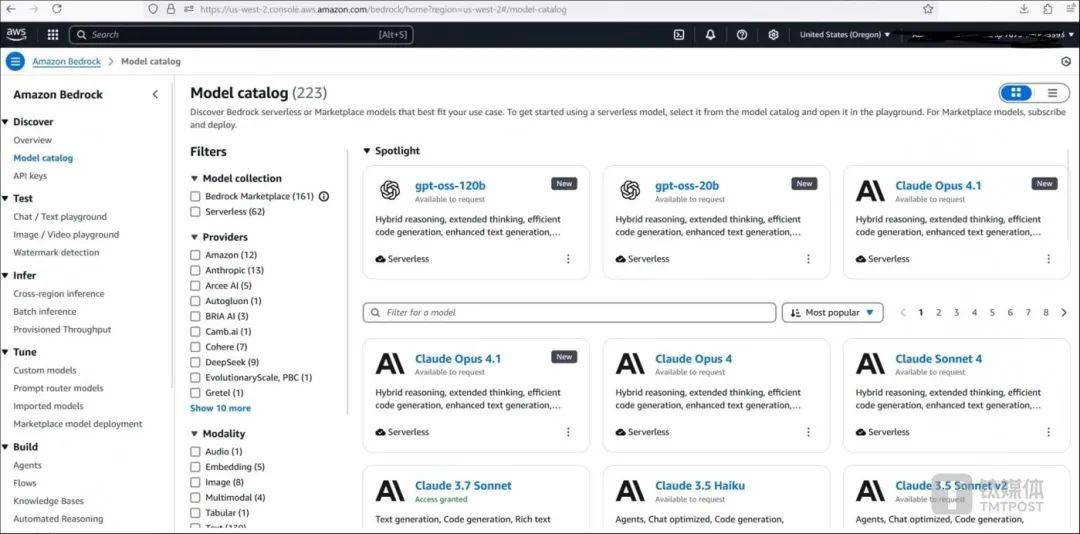
Task: Click the AWS logo home icon
Action: (17, 34)
